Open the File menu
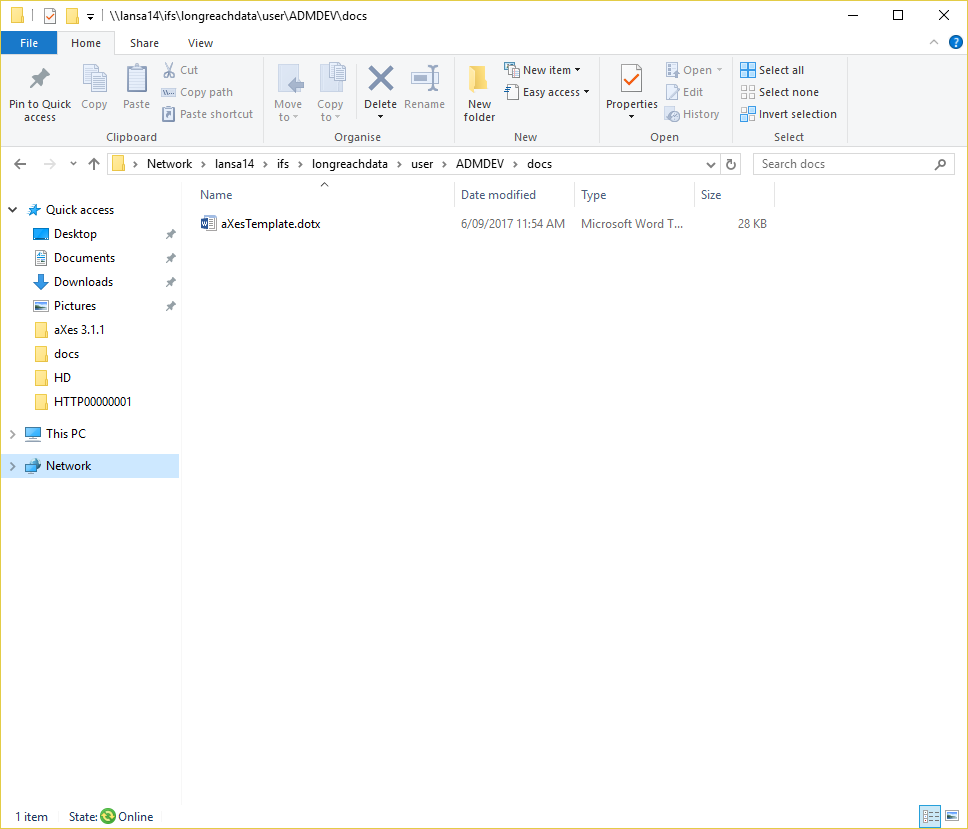Viewport: 968px width, 829px height. click(29, 43)
